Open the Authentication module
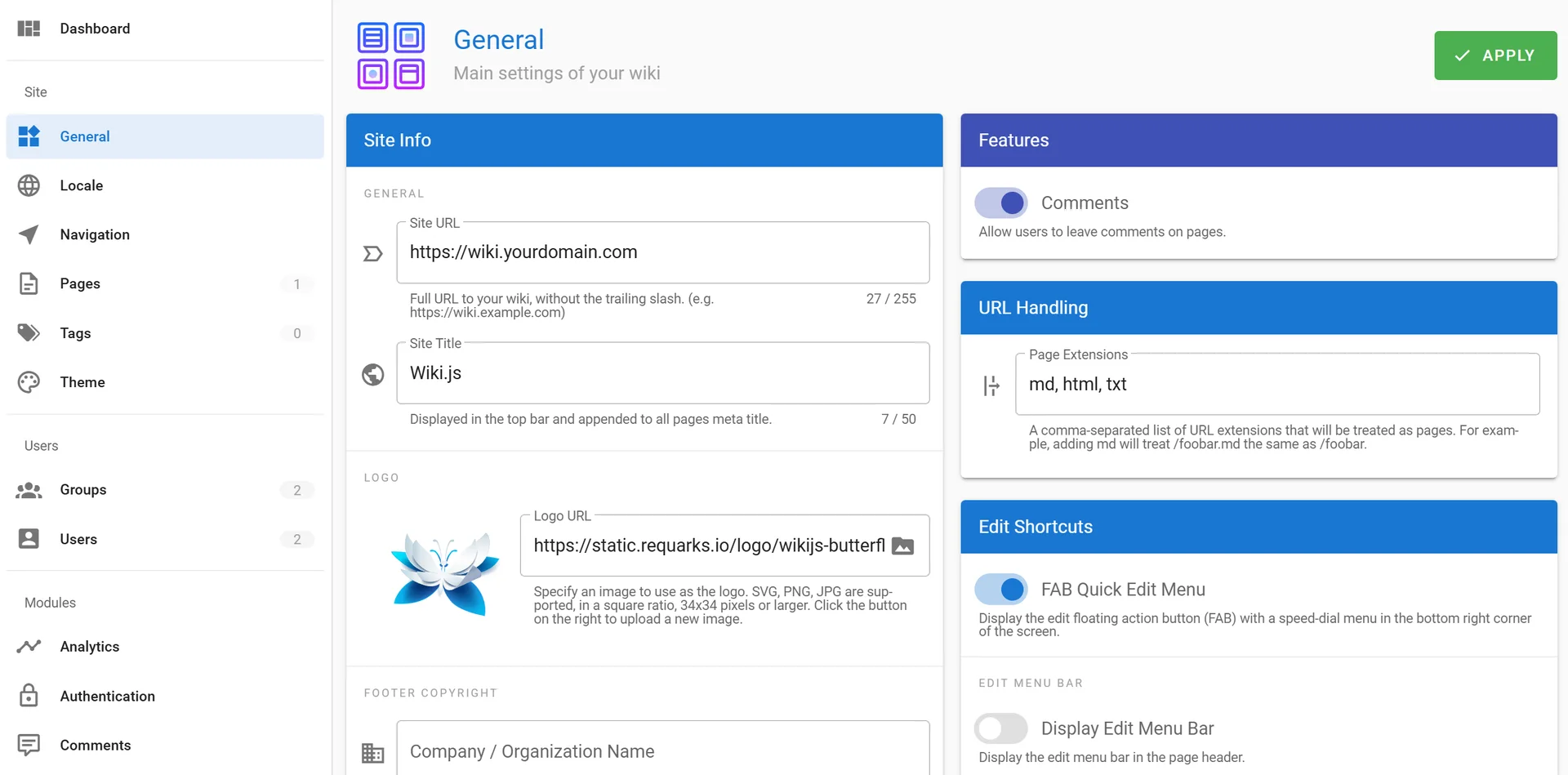The height and width of the screenshot is (775, 1568). [165, 696]
